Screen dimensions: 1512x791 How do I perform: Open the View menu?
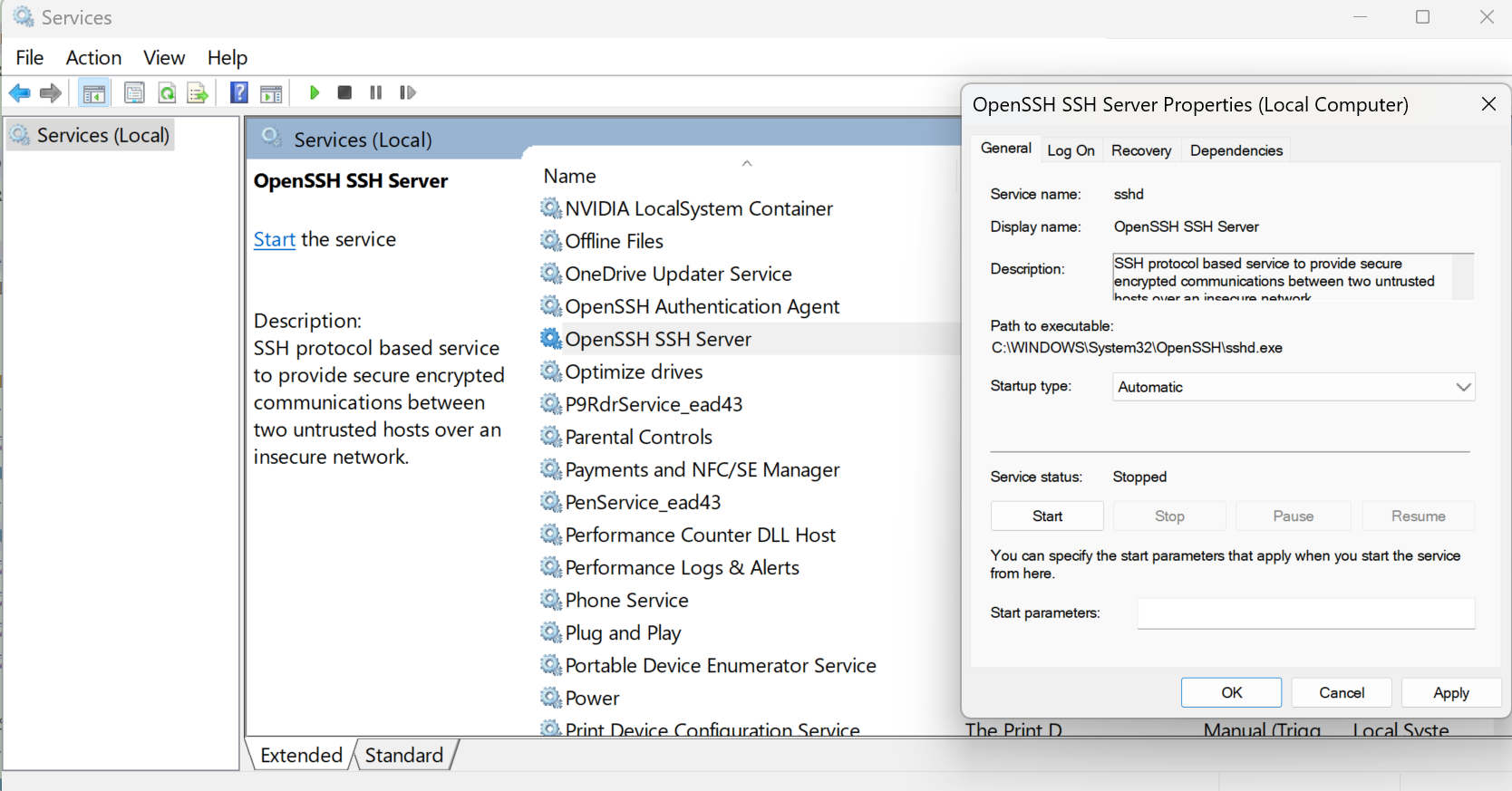point(164,58)
